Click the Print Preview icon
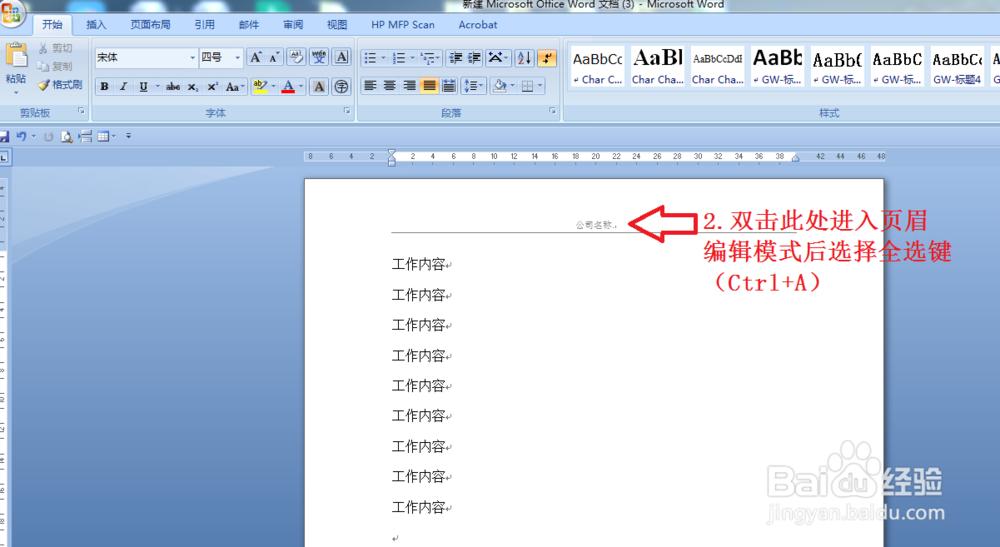Viewport: 1000px width, 547px height. tap(66, 136)
